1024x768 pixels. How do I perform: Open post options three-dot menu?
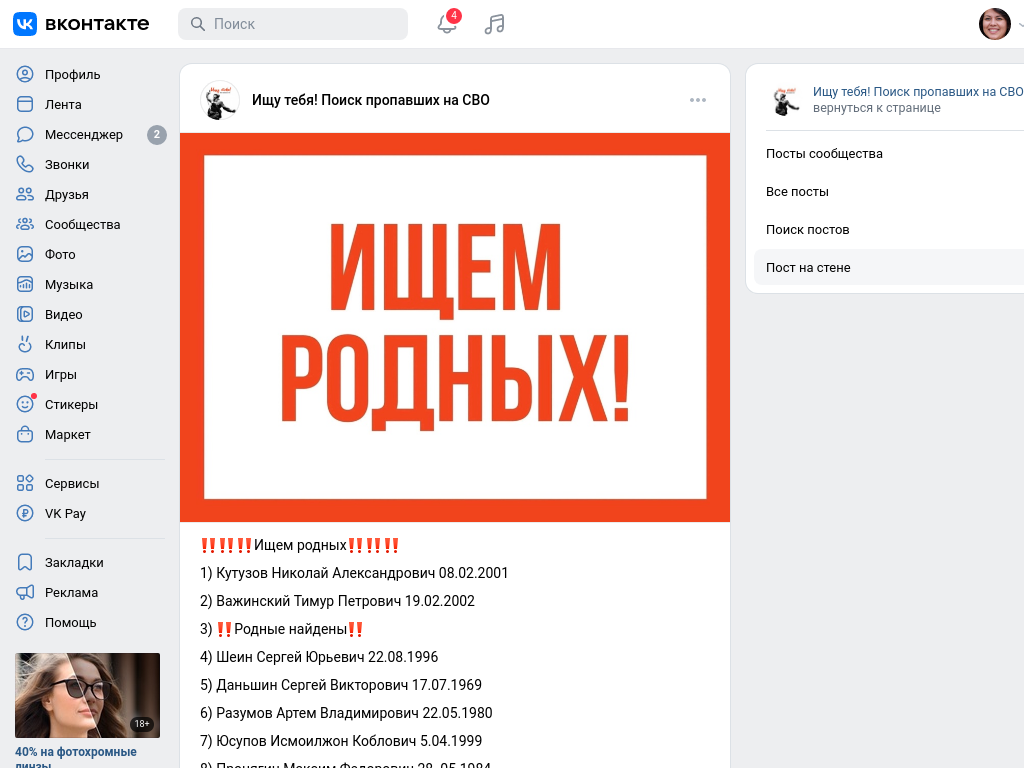click(x=698, y=100)
